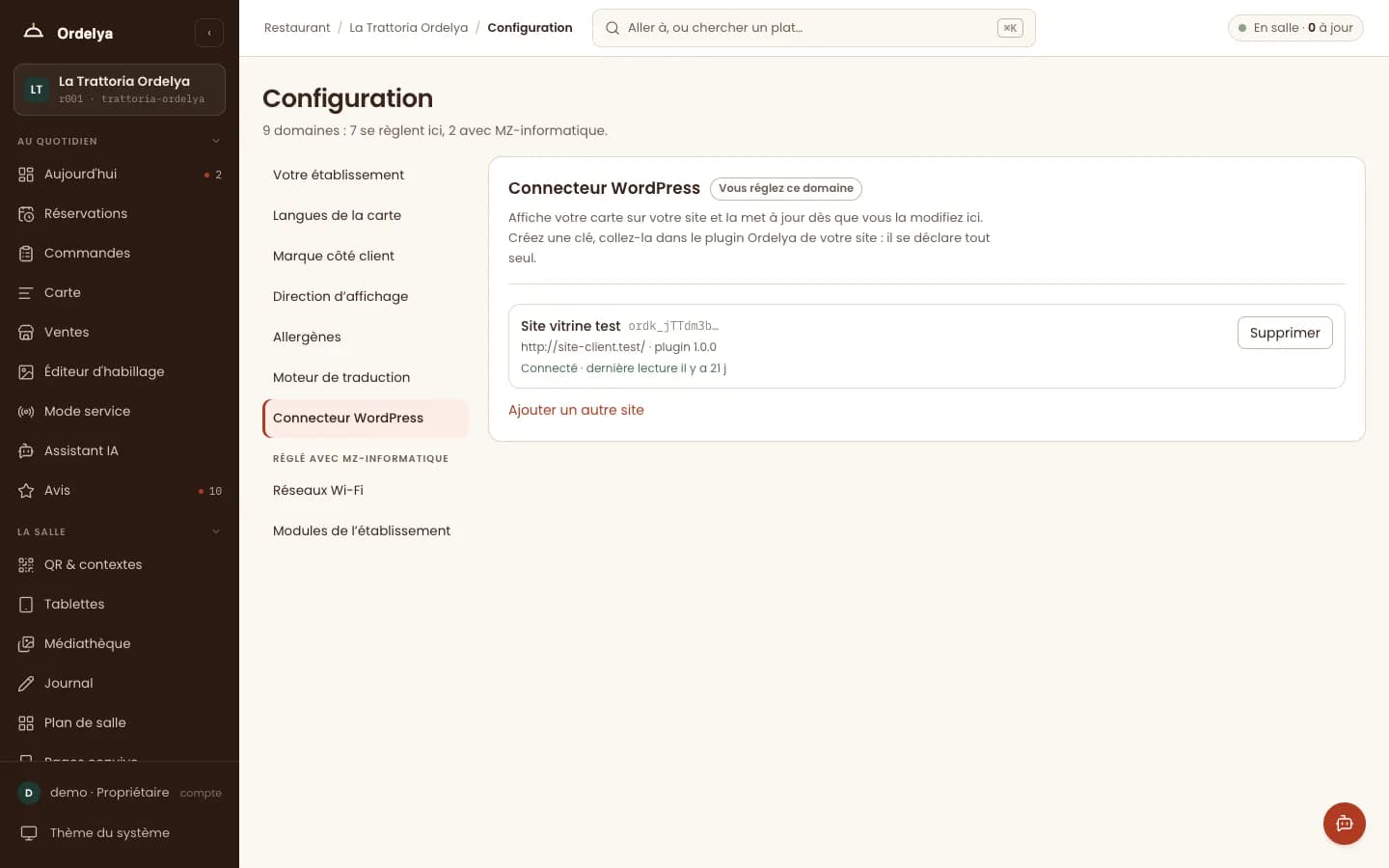Screen dimensions: 1389x868
Task: Open the Journal pencil icon
Action: (26, 684)
